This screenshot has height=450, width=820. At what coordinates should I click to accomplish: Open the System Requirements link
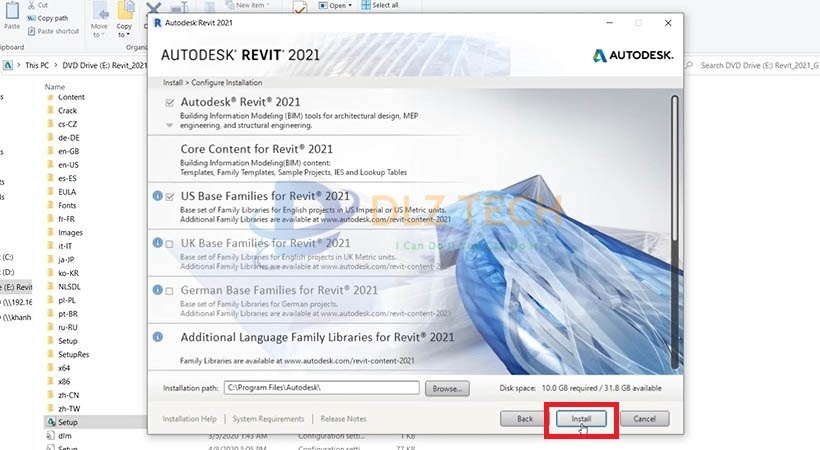[x=268, y=419]
